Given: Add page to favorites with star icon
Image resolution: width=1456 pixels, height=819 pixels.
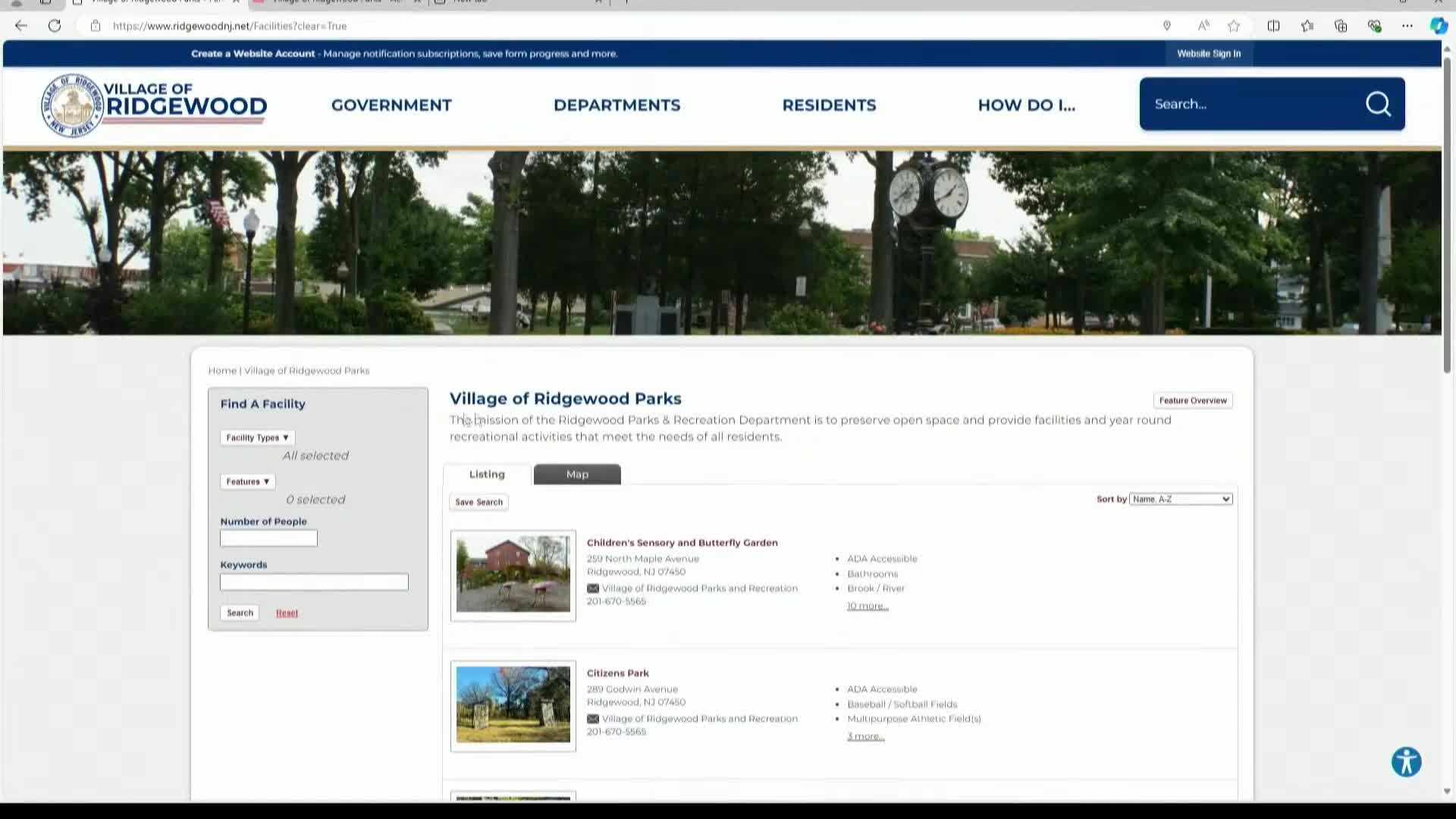Looking at the screenshot, I should (1234, 26).
